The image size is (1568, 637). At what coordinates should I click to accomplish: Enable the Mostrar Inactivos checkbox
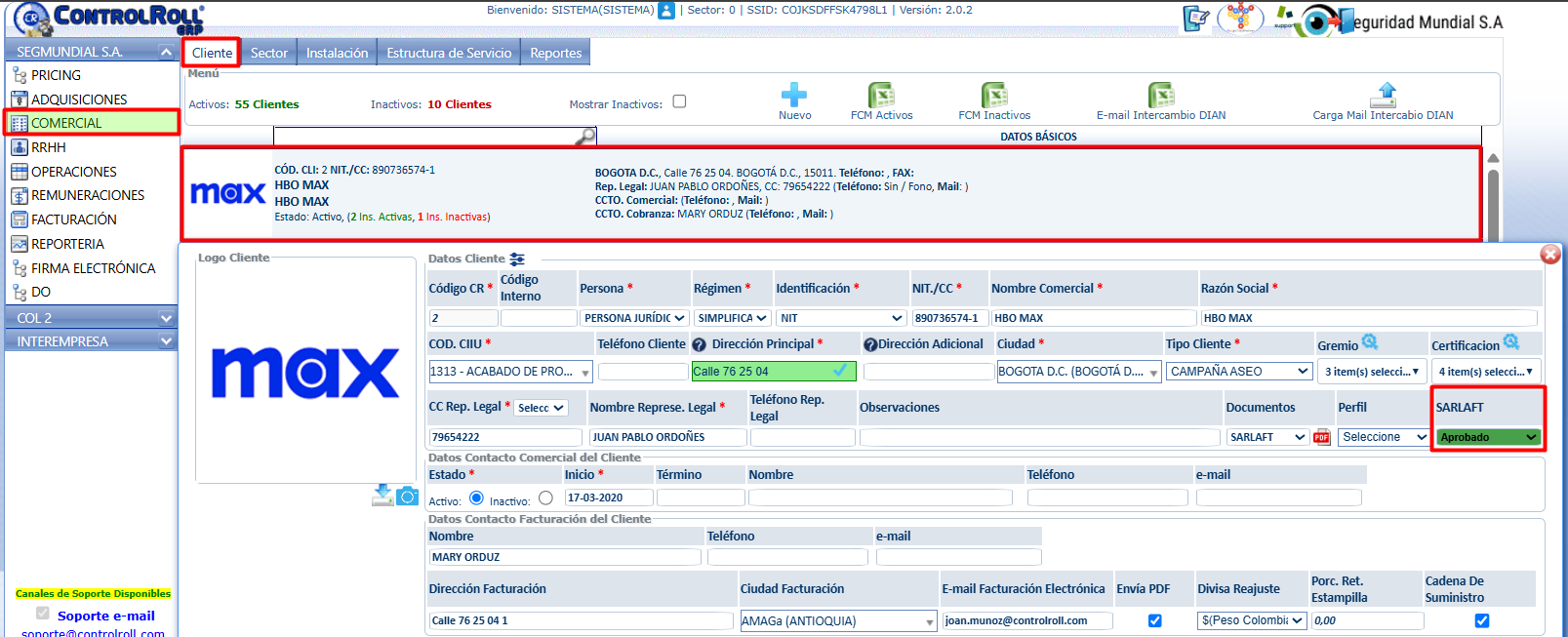[x=680, y=101]
